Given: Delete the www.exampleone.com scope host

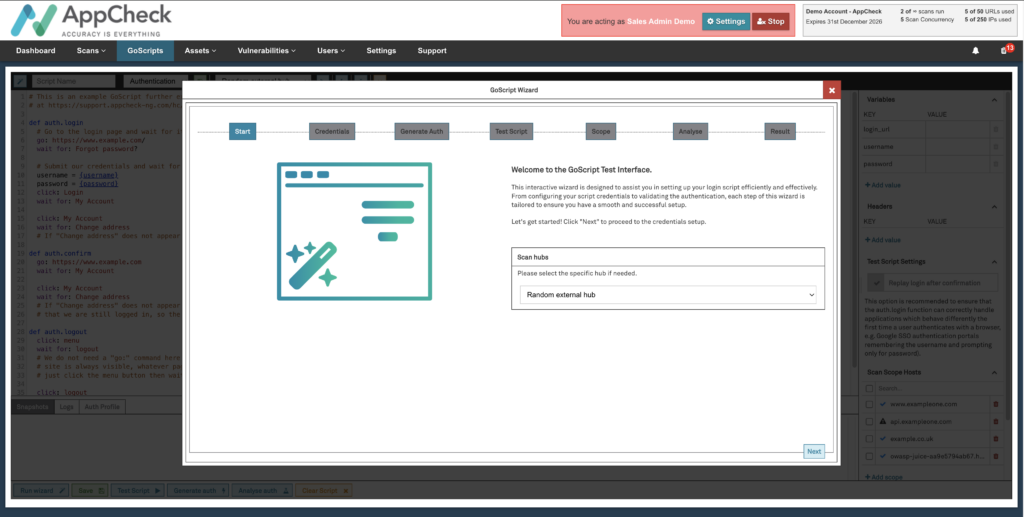Looking at the screenshot, I should pos(995,404).
